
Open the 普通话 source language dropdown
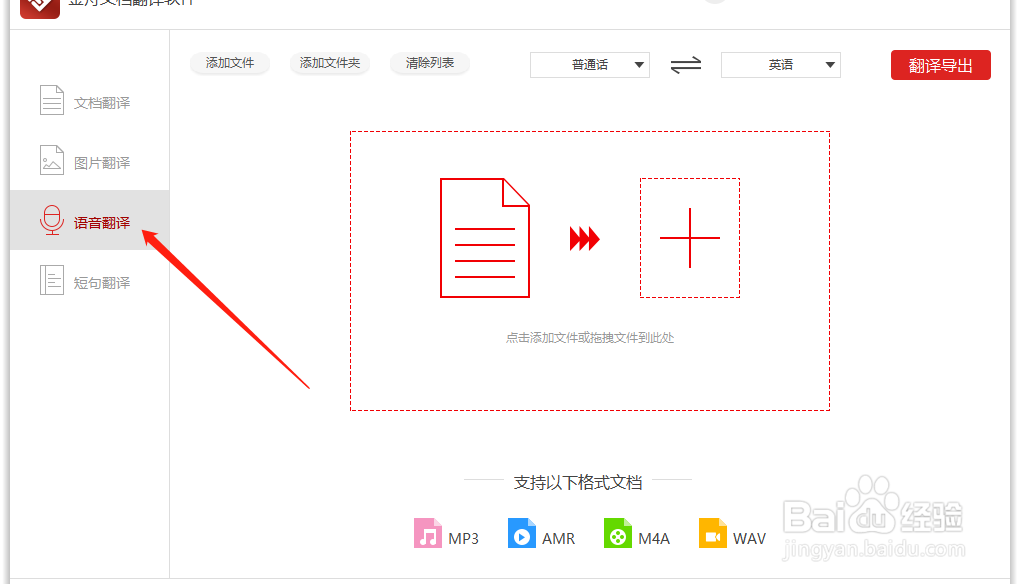click(x=589, y=64)
